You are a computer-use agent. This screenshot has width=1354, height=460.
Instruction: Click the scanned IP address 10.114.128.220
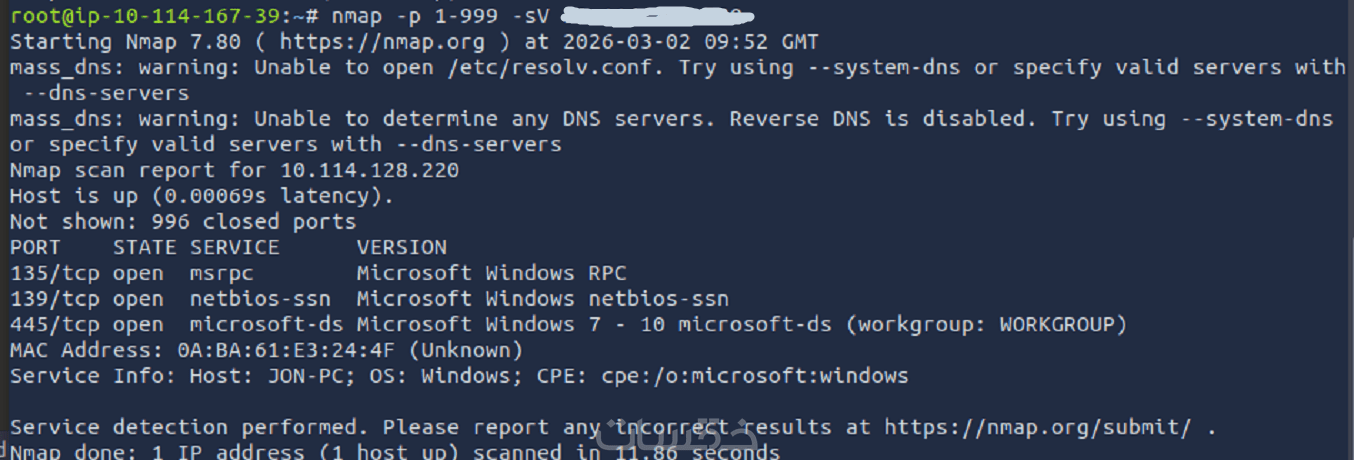click(369, 170)
